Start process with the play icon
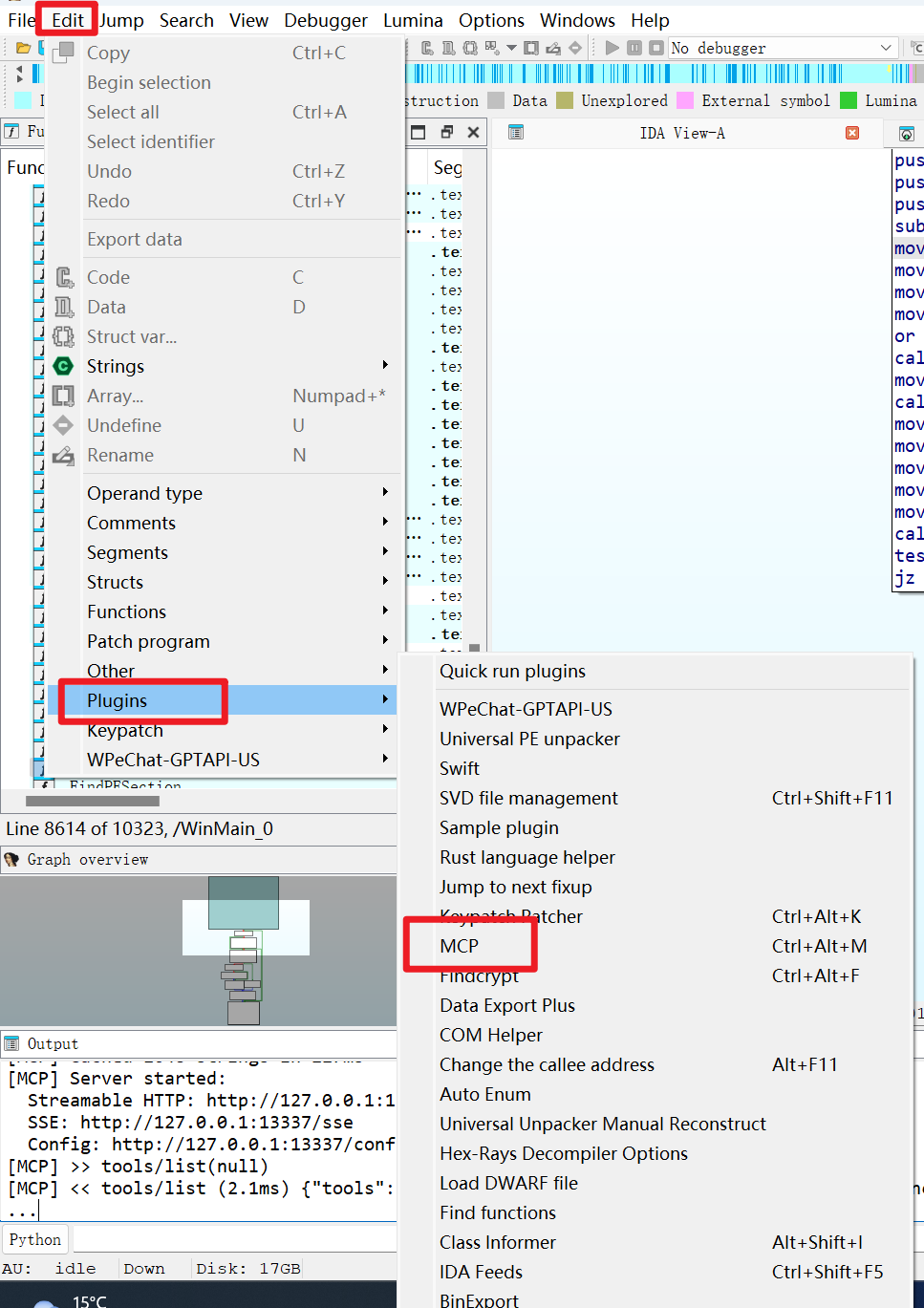The width and height of the screenshot is (924, 1308). pyautogui.click(x=612, y=48)
